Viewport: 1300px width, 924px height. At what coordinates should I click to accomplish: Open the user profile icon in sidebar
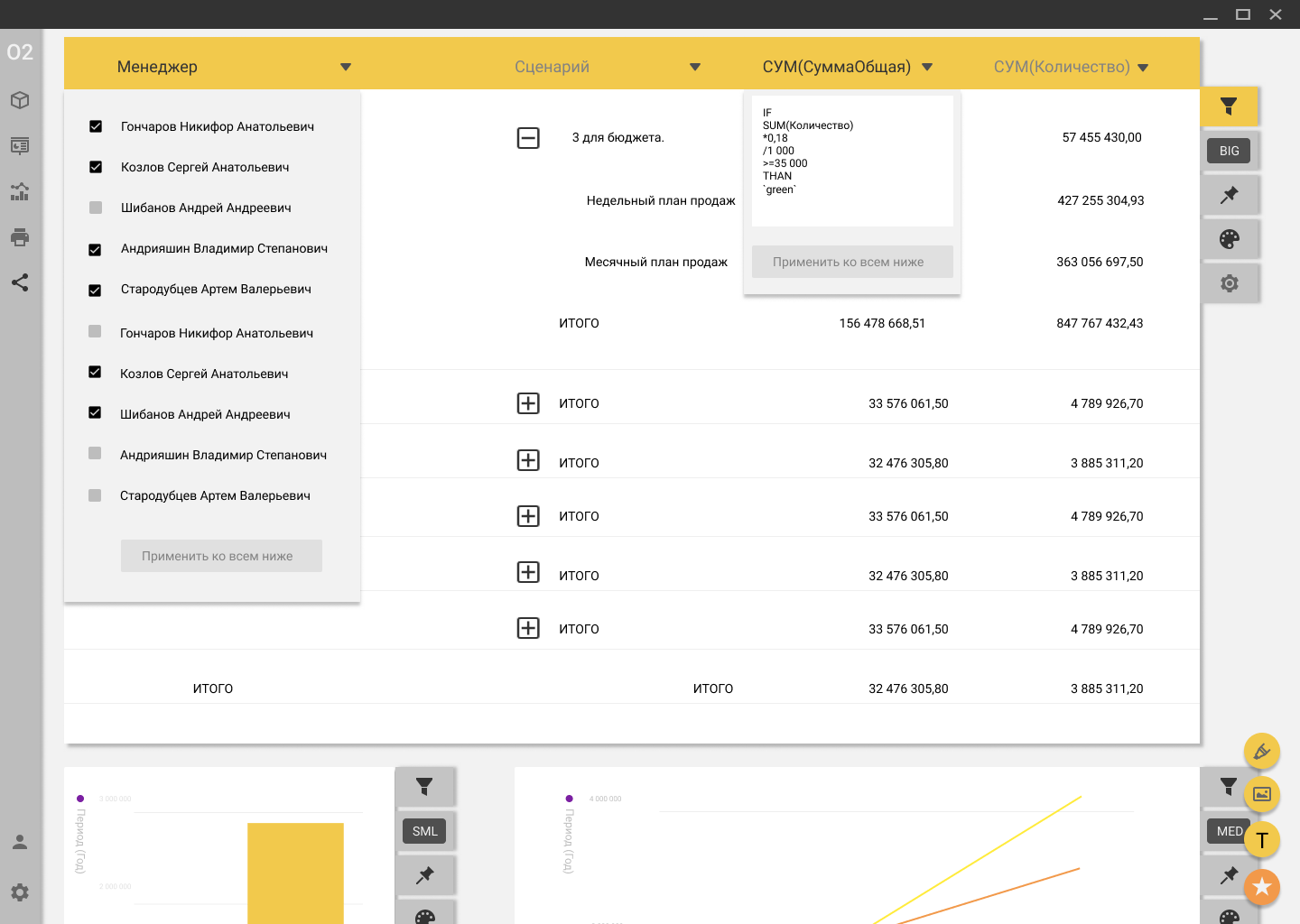pos(20,842)
